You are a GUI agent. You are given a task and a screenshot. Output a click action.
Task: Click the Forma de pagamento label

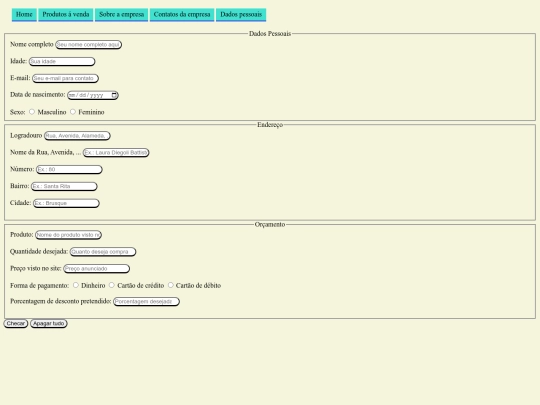[40, 285]
